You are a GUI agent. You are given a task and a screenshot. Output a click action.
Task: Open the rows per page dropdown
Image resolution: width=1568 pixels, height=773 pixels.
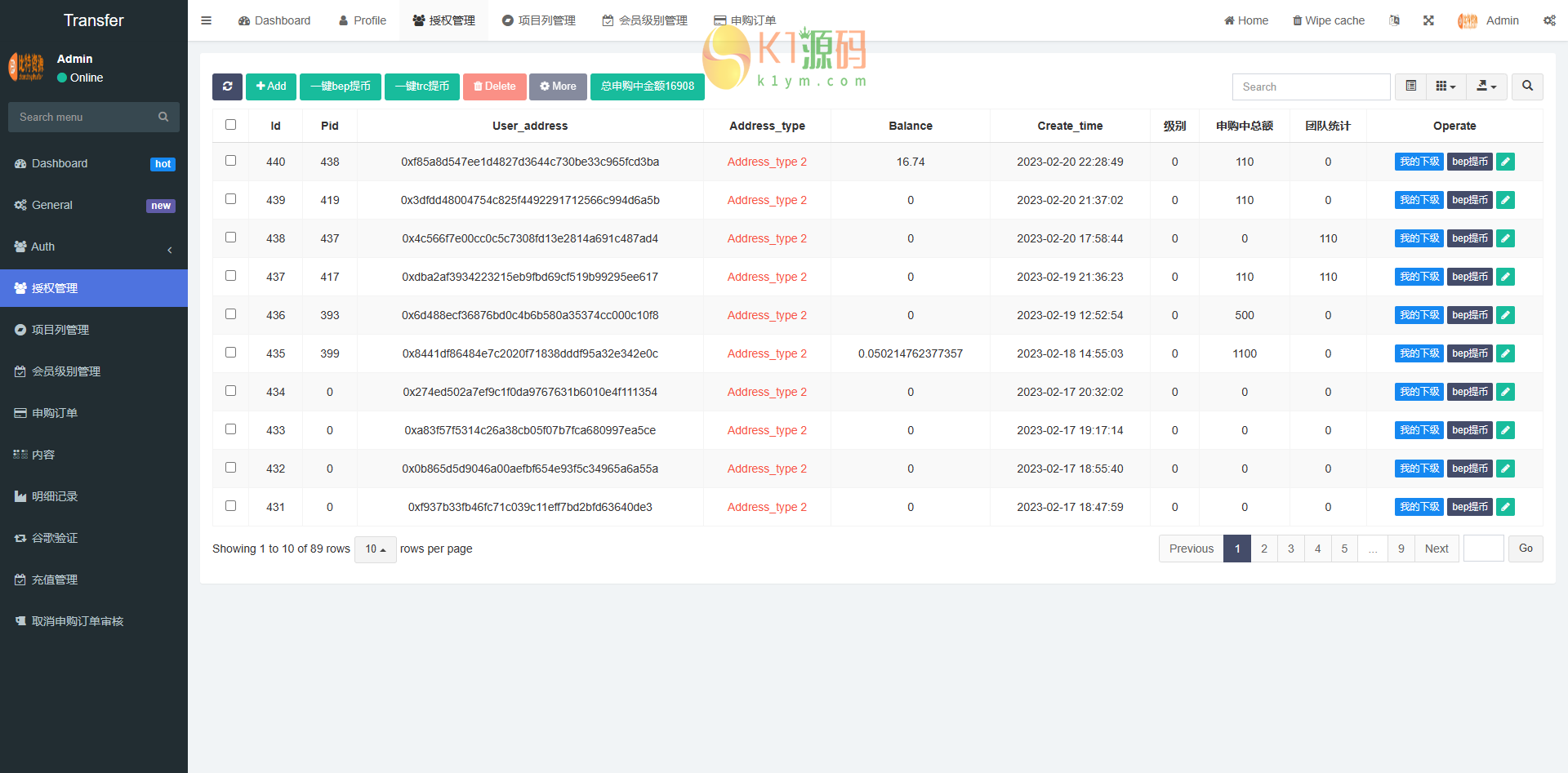coord(375,549)
